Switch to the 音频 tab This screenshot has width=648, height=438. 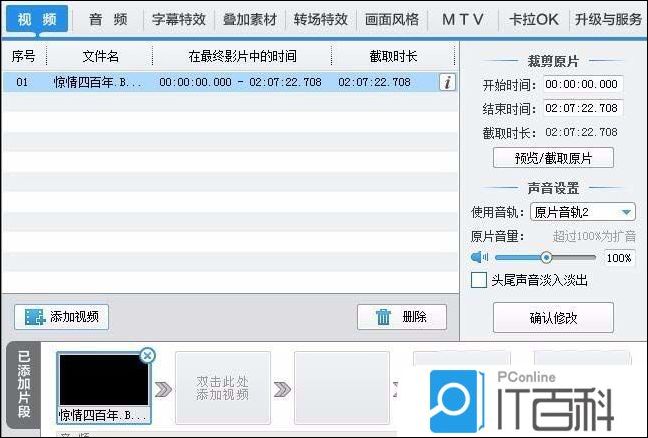(x=108, y=19)
